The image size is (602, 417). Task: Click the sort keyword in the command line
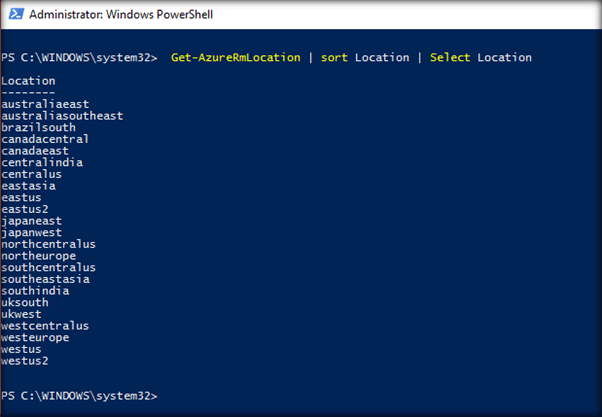point(334,58)
